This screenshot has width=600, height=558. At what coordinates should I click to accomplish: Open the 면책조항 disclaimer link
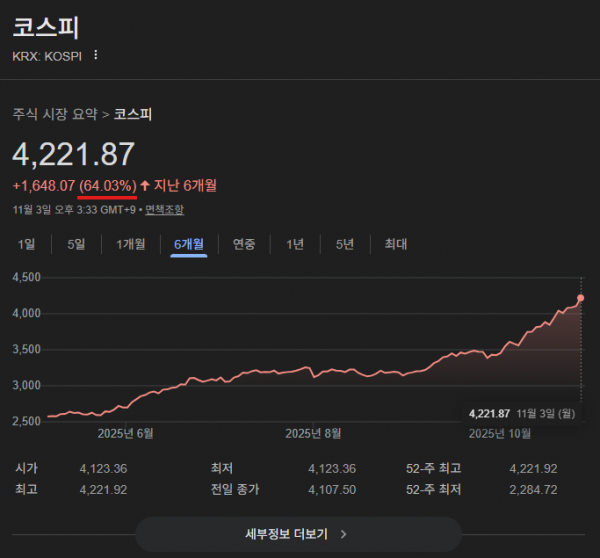[164, 210]
